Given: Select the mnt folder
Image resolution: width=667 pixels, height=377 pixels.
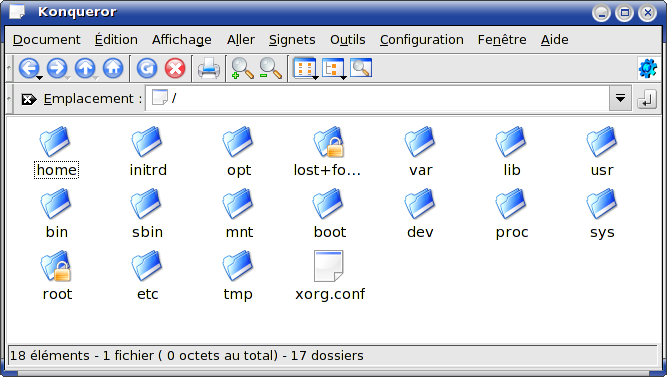Looking at the screenshot, I should pyautogui.click(x=239, y=214).
